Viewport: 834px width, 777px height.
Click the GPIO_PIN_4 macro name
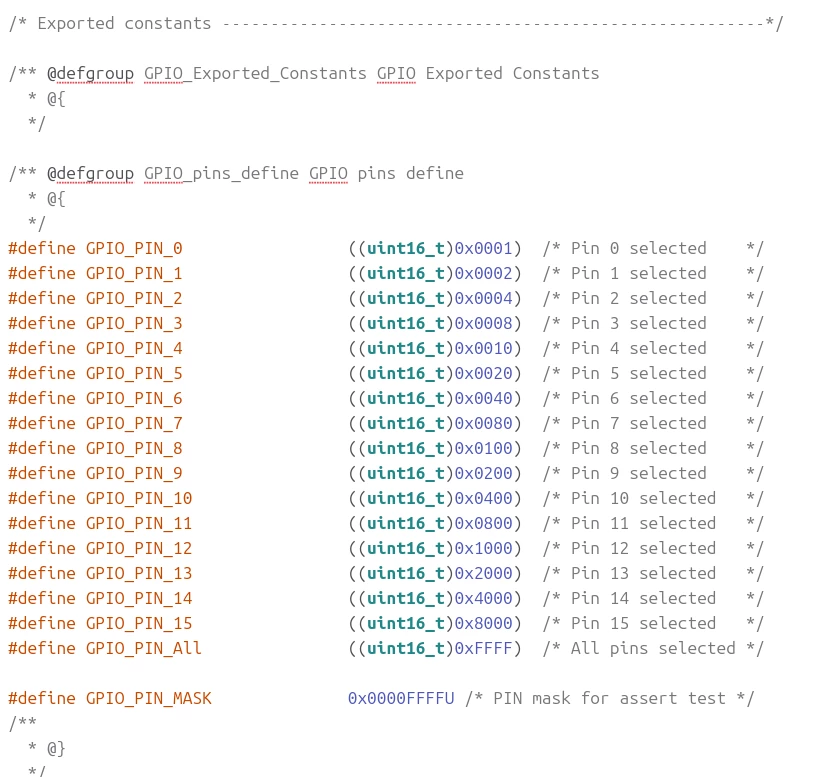click(134, 348)
